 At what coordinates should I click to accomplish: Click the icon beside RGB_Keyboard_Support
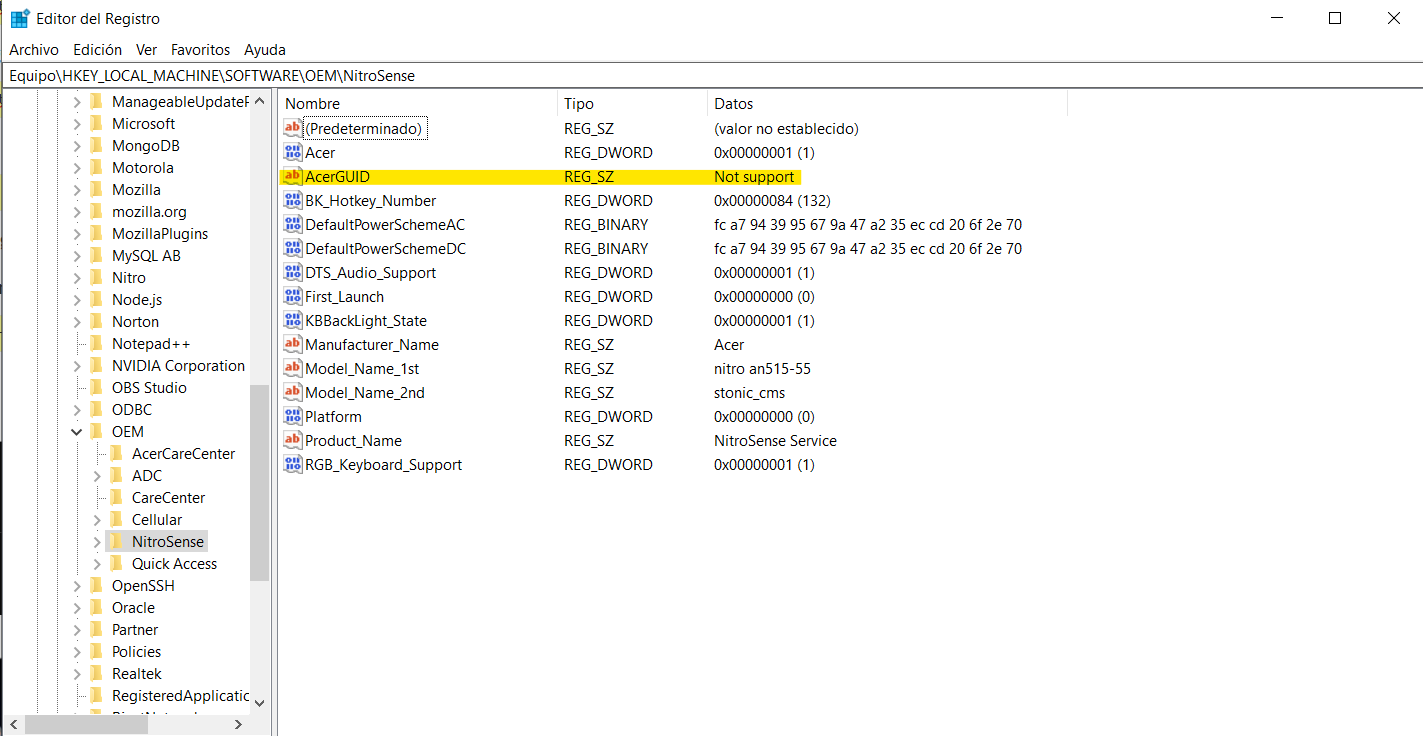click(293, 464)
